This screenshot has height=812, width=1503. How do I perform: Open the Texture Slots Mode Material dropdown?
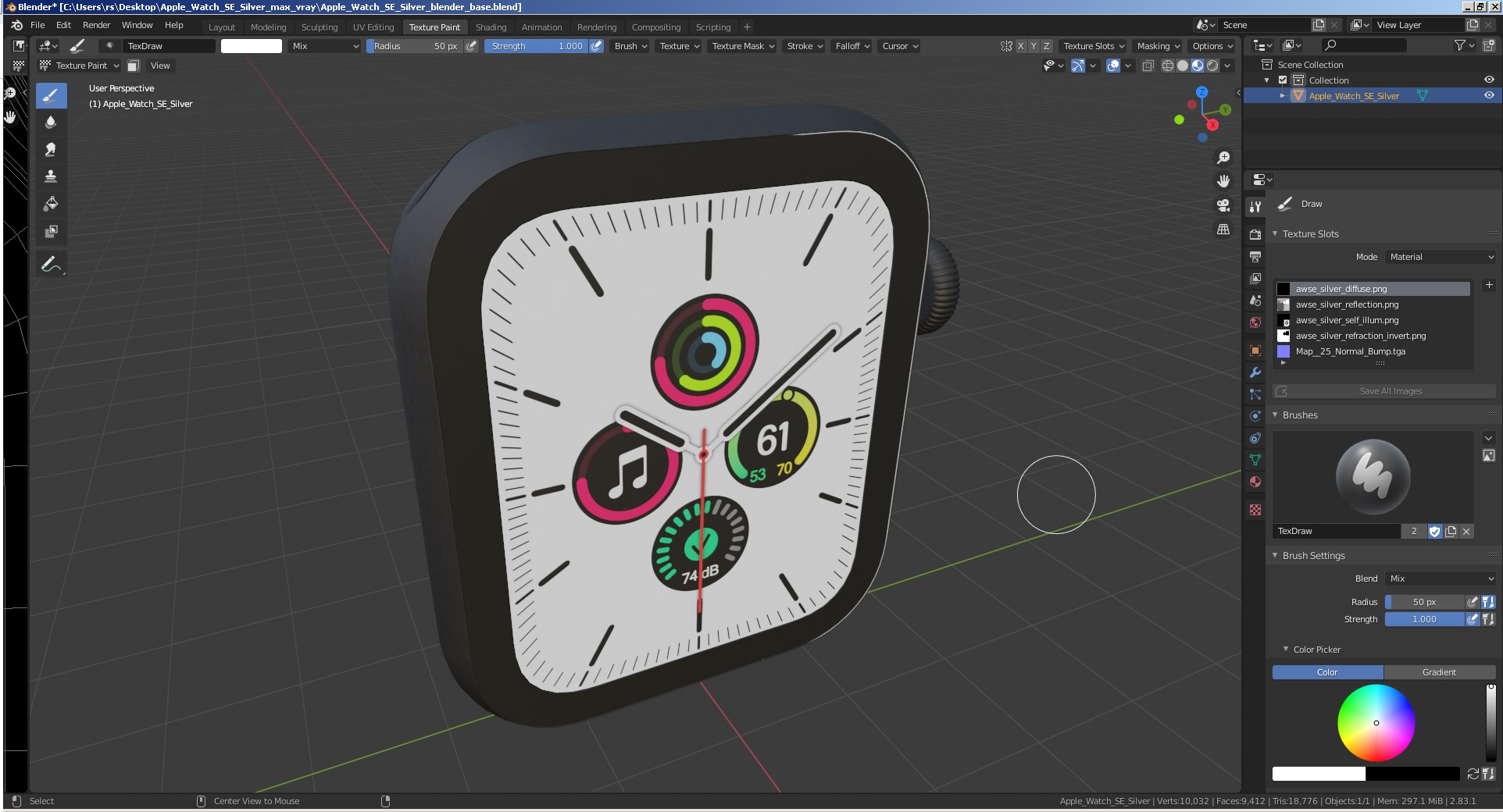click(1441, 257)
